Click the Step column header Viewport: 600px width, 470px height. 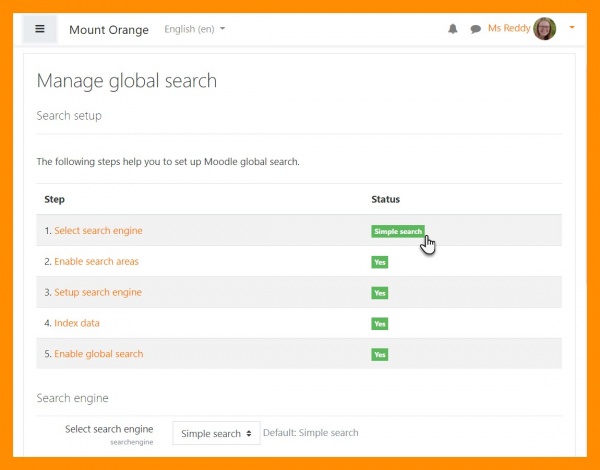[x=54, y=199]
